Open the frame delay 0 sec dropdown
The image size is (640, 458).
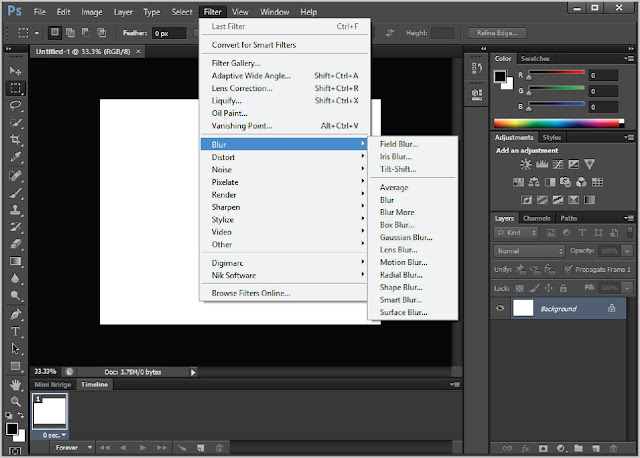(54, 436)
